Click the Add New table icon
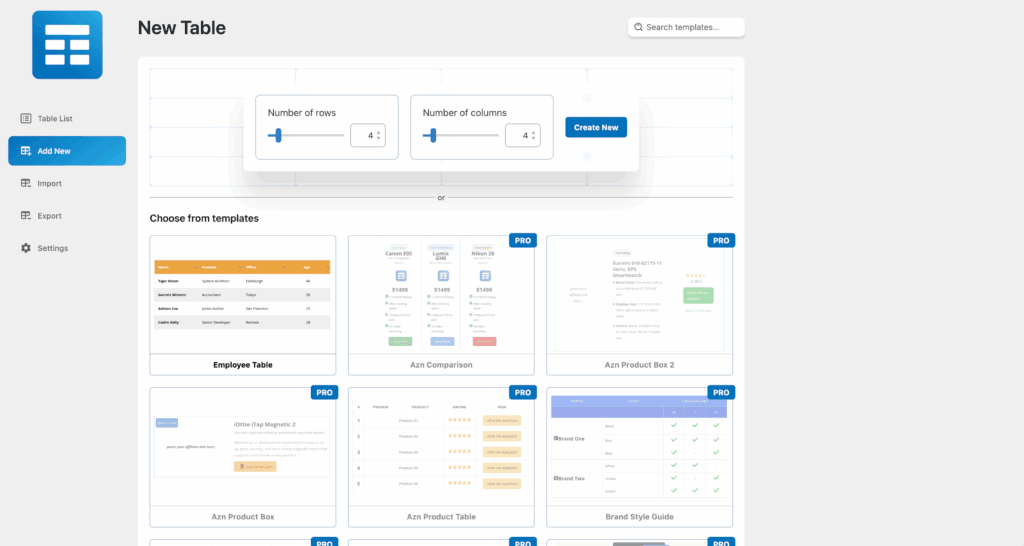 pos(25,151)
